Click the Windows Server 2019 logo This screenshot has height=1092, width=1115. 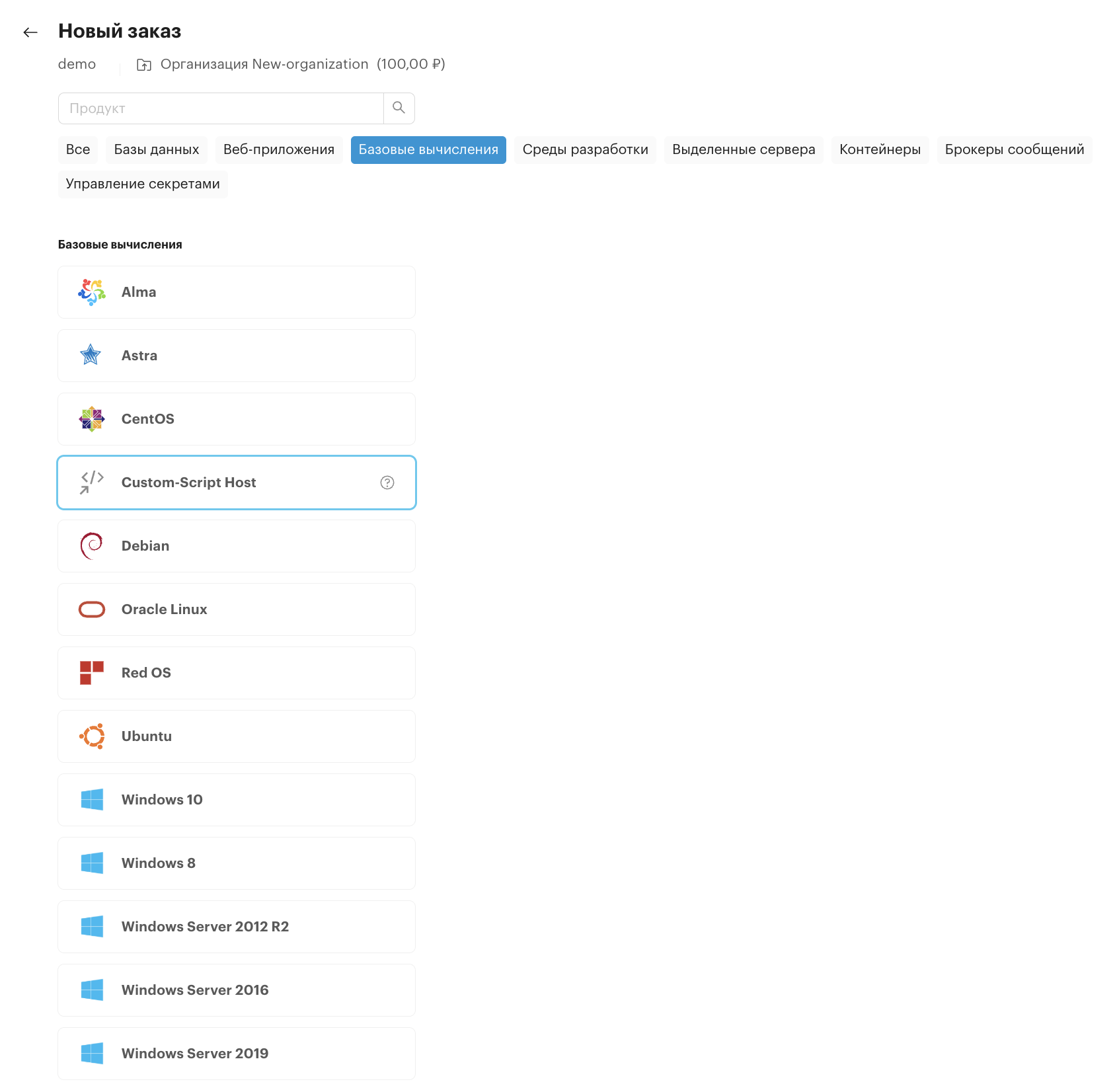92,1054
